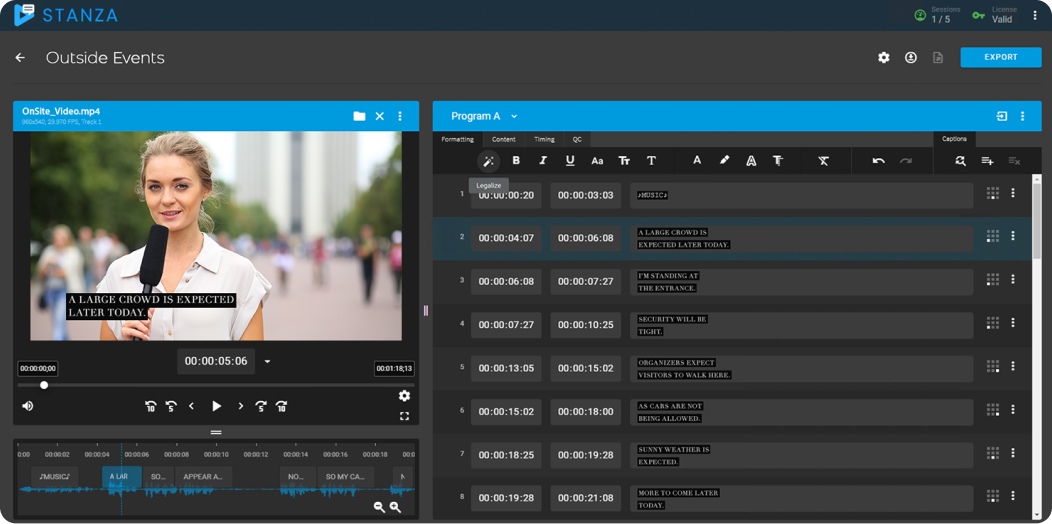Expand the Program A dropdown
Image resolution: width=1052 pixels, height=524 pixels.
pos(514,117)
